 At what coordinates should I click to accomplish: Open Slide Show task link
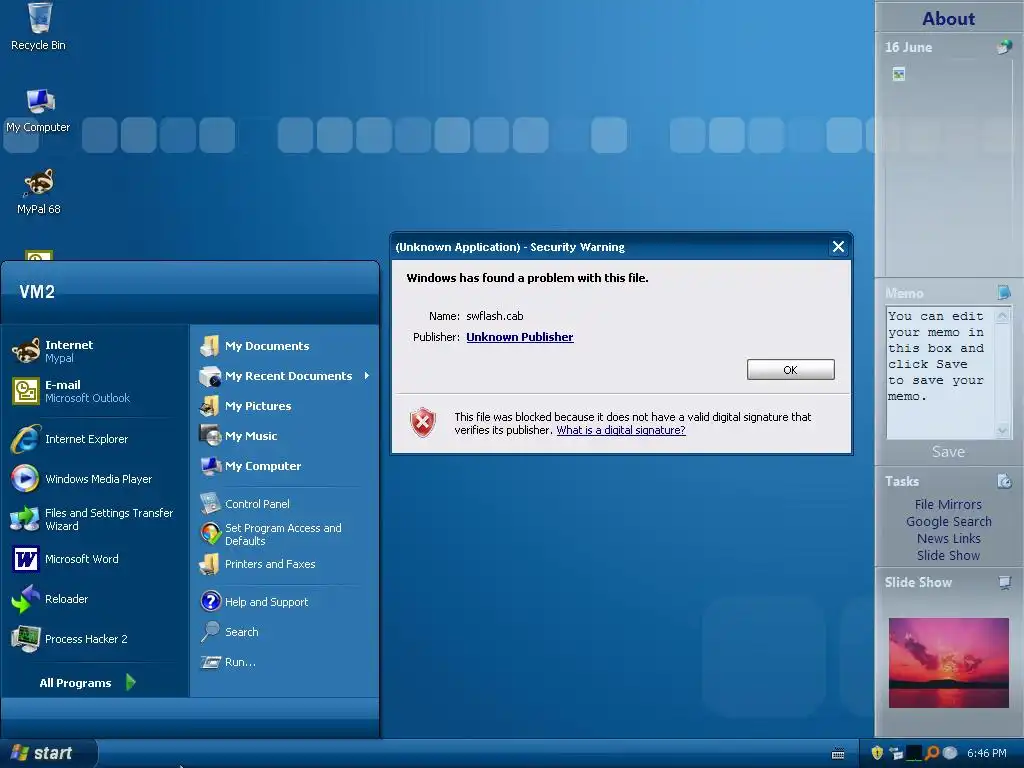tap(948, 555)
